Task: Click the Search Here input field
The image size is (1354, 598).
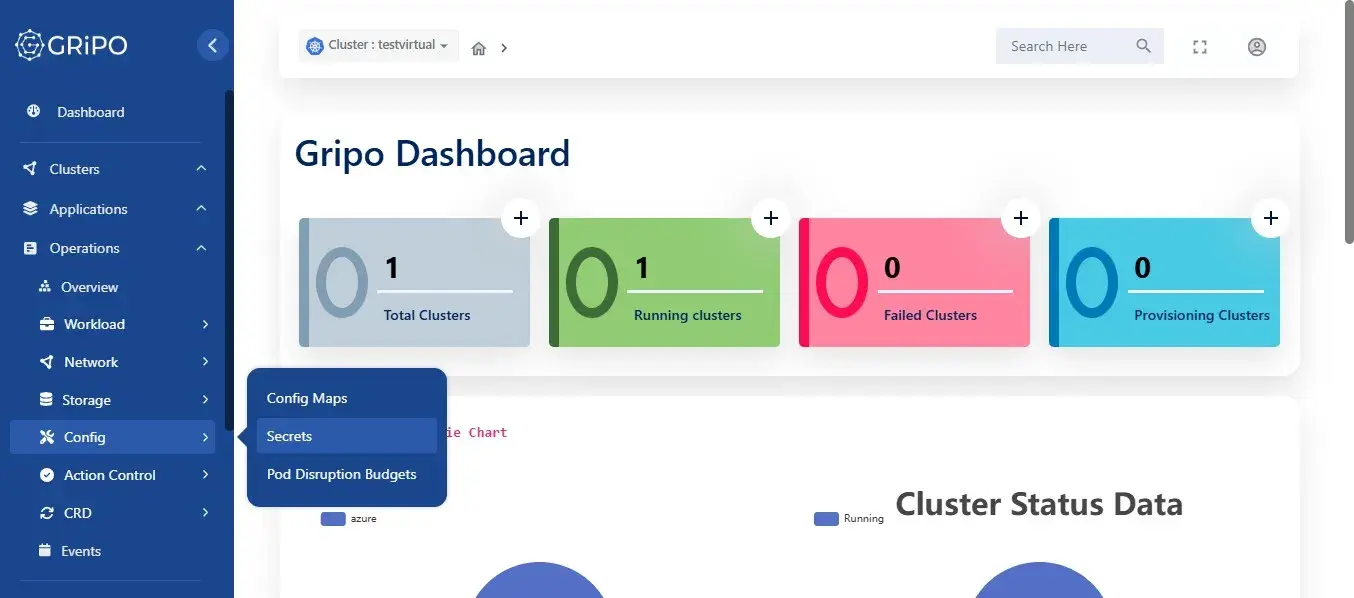Action: [1065, 46]
